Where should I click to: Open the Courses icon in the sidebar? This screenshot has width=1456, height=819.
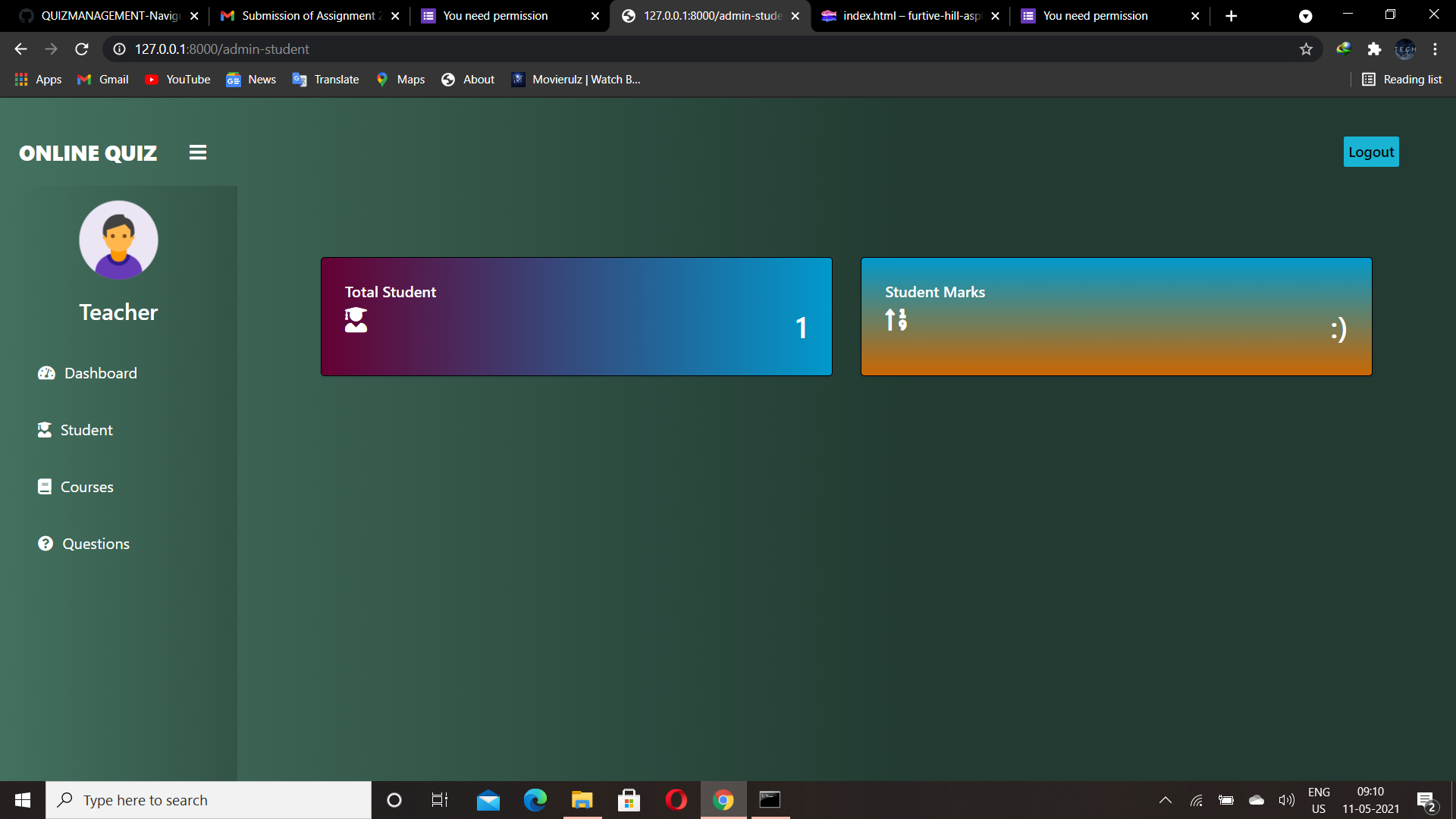(45, 487)
